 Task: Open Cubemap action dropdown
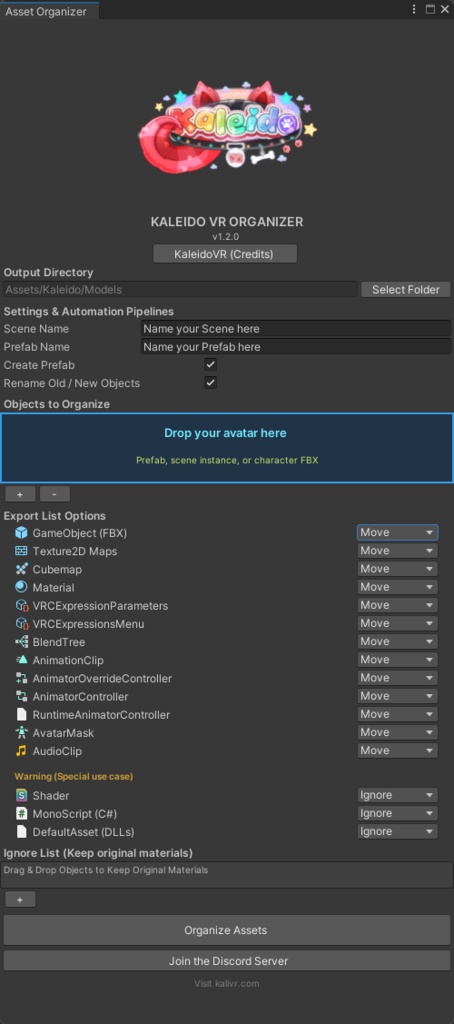(397, 569)
